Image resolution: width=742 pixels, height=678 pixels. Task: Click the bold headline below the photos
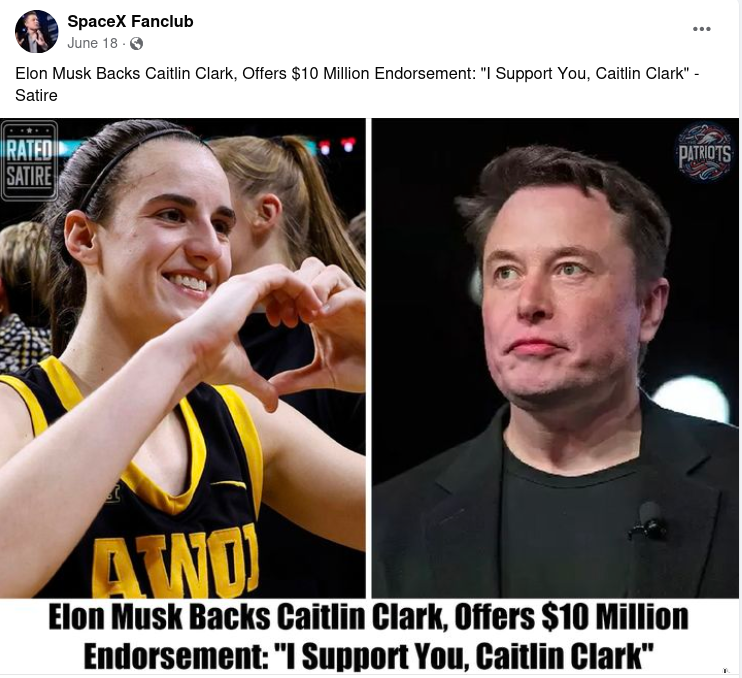tap(369, 636)
